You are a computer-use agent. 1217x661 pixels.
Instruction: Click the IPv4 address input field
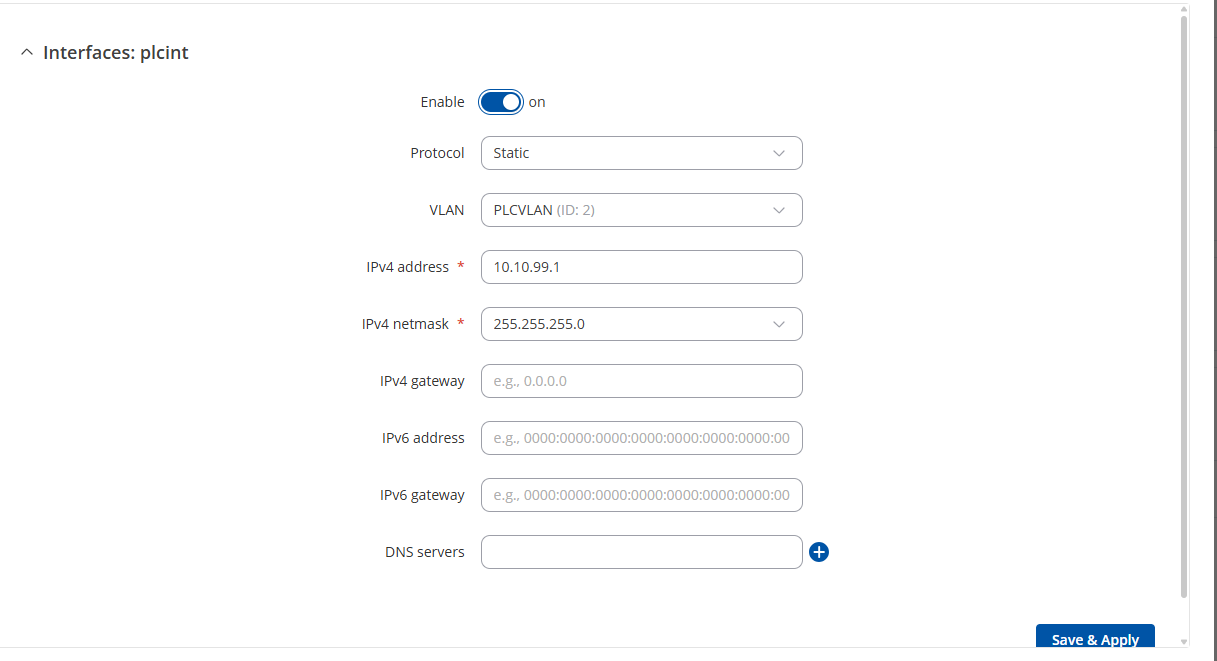point(641,267)
